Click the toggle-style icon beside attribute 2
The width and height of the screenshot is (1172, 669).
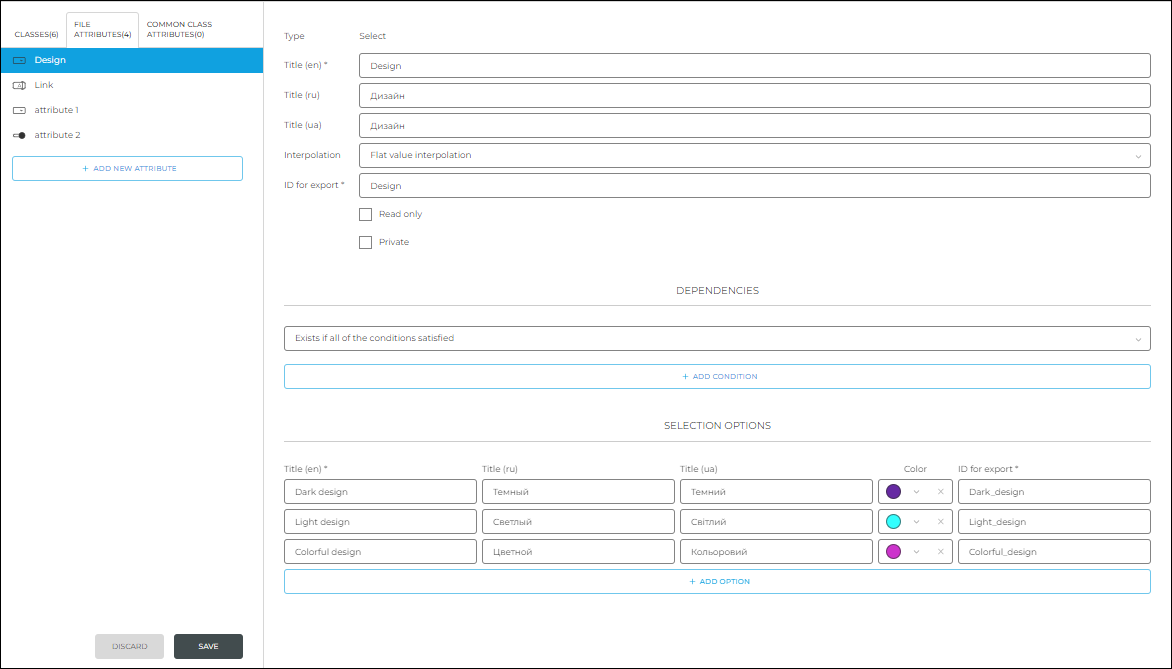[x=20, y=135]
